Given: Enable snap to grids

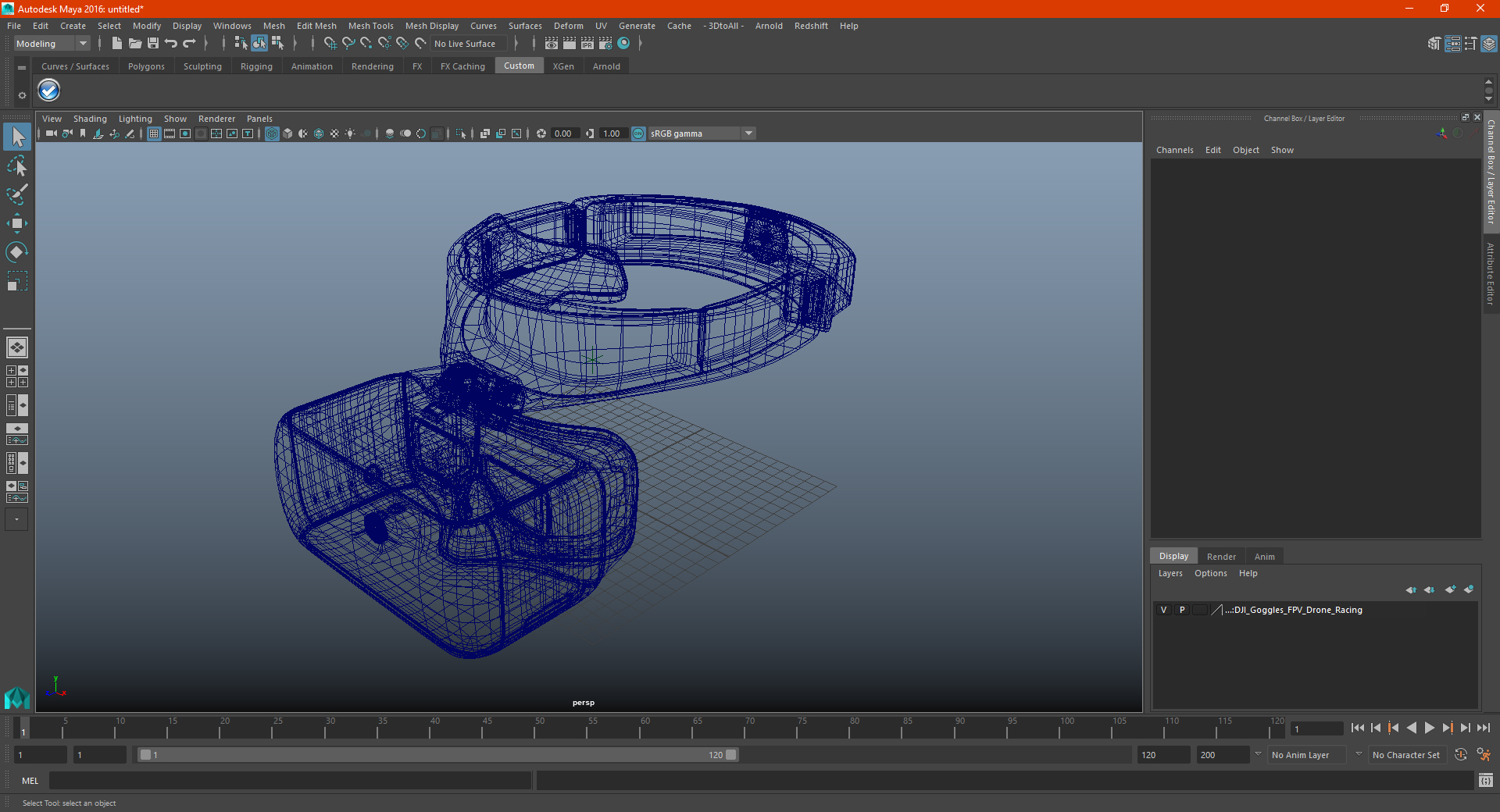Looking at the screenshot, I should 330,44.
